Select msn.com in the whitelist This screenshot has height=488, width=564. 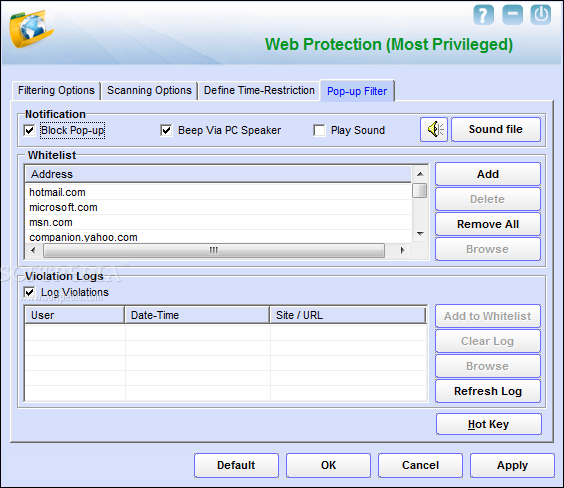tap(218, 223)
